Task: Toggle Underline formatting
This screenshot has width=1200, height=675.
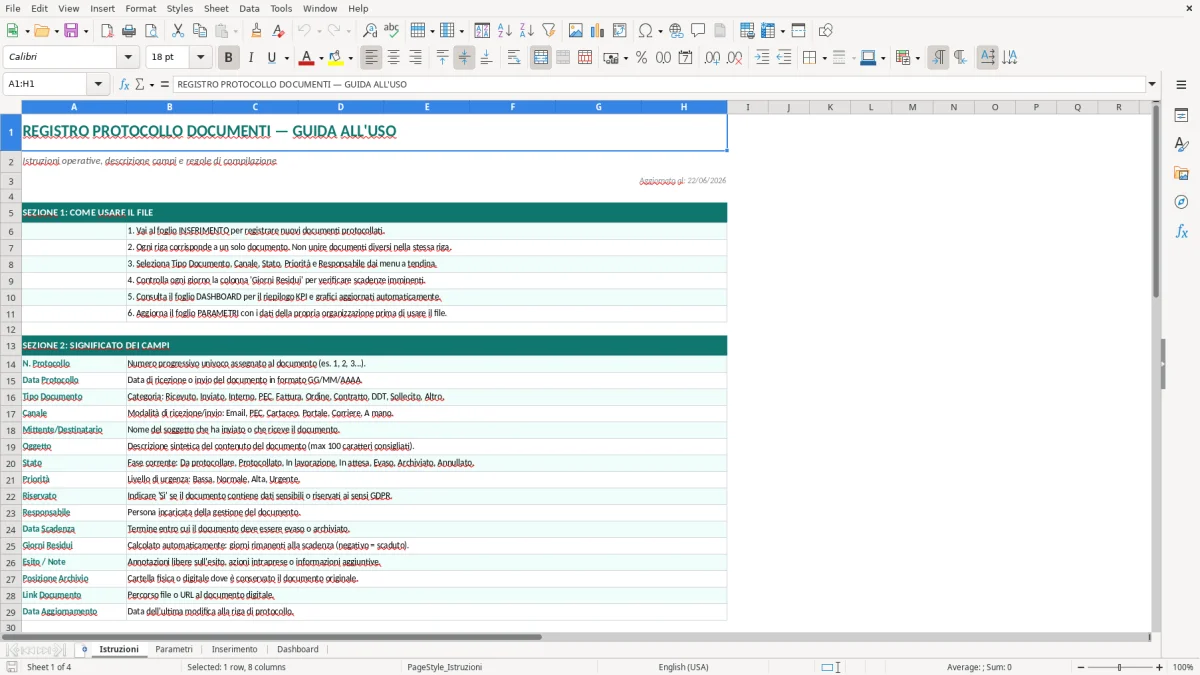Action: coord(270,58)
